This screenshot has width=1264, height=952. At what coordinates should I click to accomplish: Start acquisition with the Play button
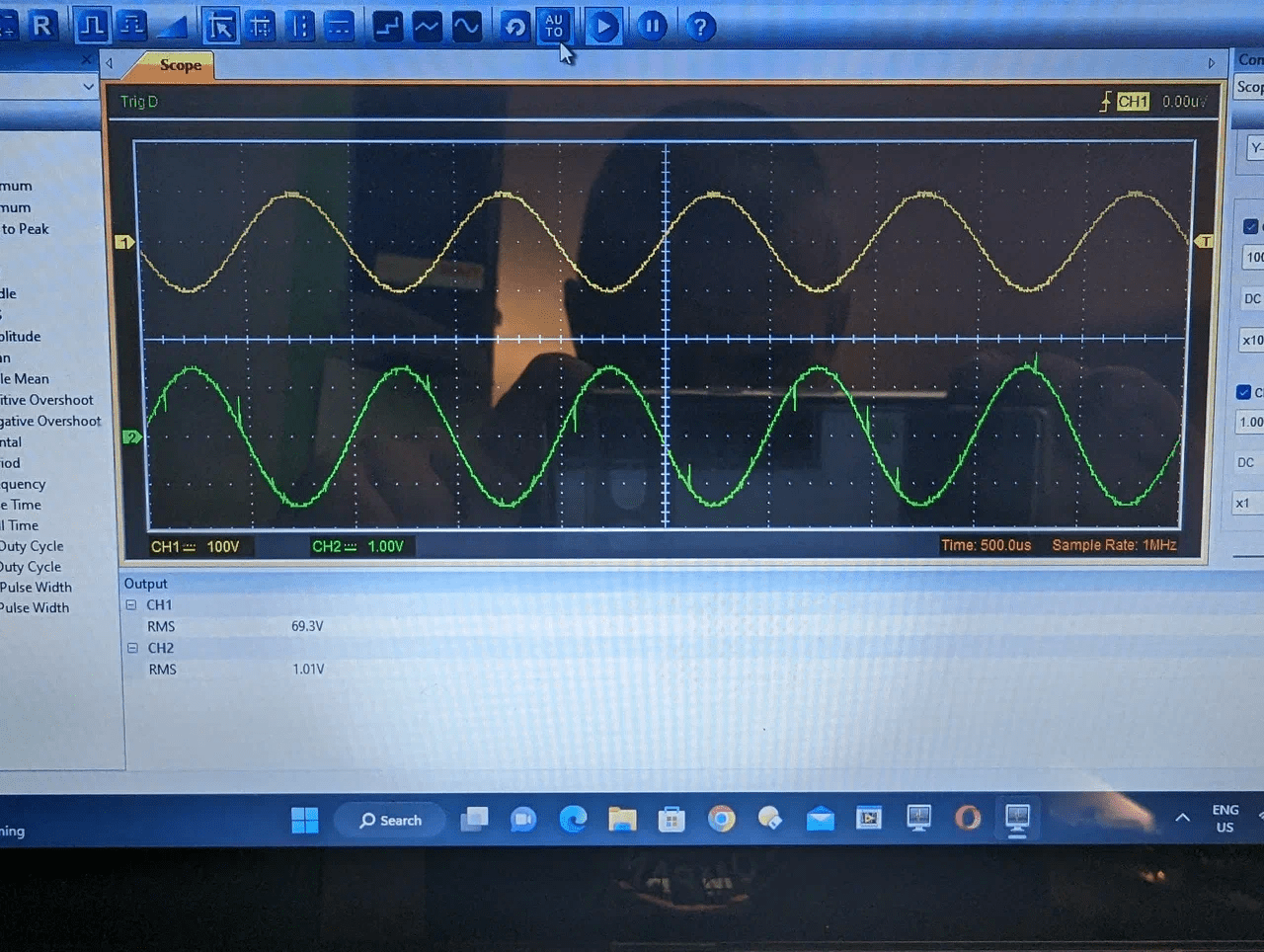click(x=603, y=26)
